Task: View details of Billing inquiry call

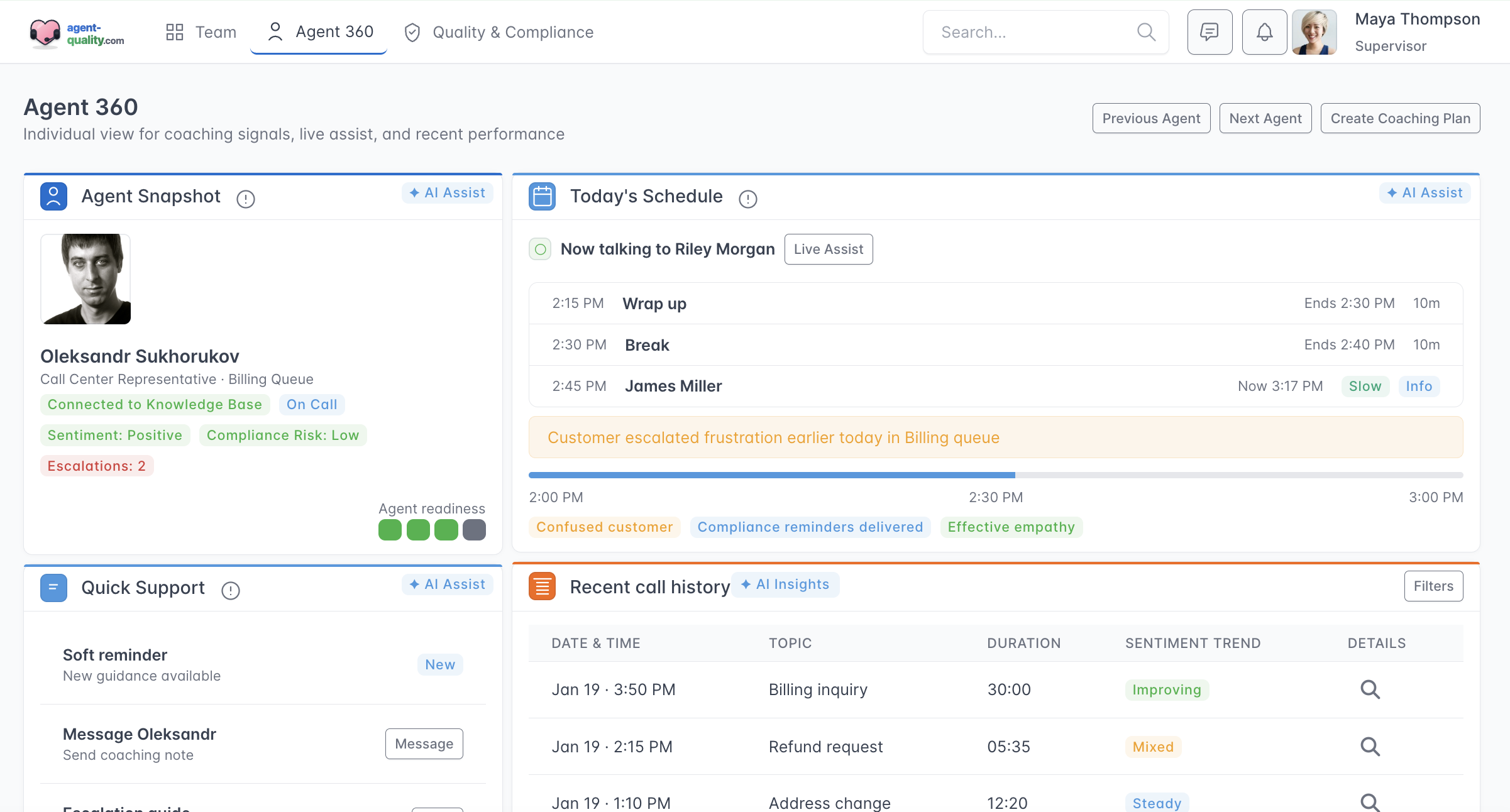Action: click(x=1370, y=689)
